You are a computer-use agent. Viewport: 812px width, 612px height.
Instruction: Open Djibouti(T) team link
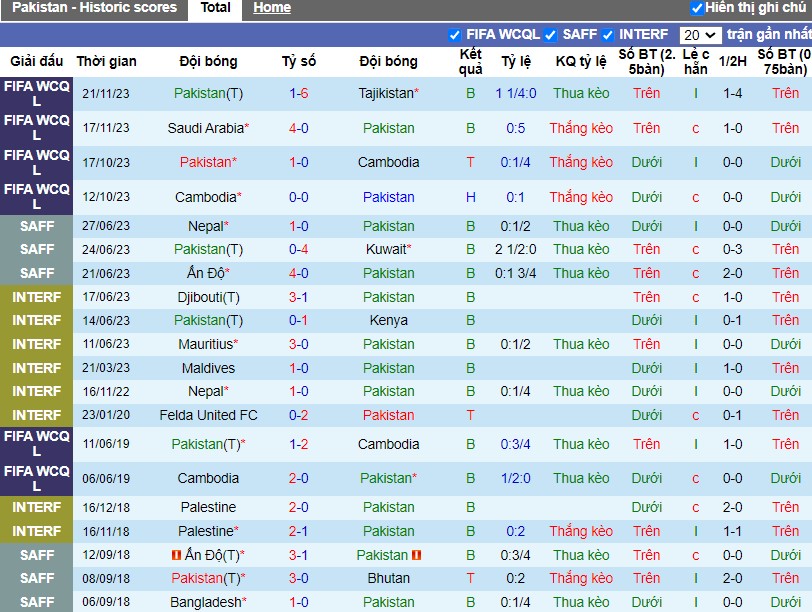click(208, 297)
